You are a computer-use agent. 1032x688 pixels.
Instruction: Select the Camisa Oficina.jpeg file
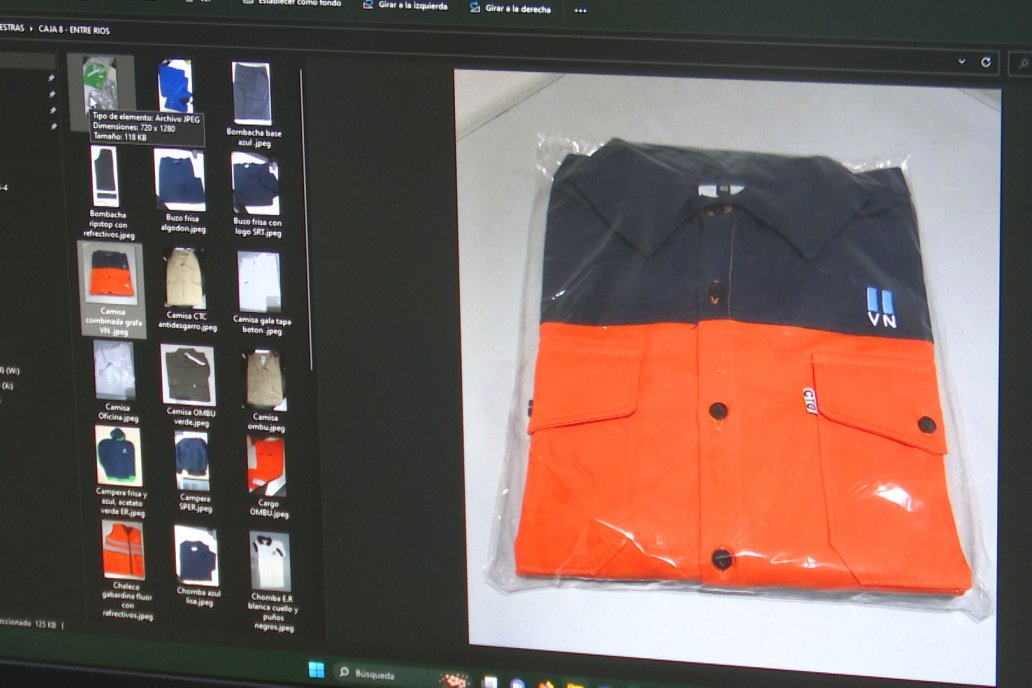click(116, 383)
